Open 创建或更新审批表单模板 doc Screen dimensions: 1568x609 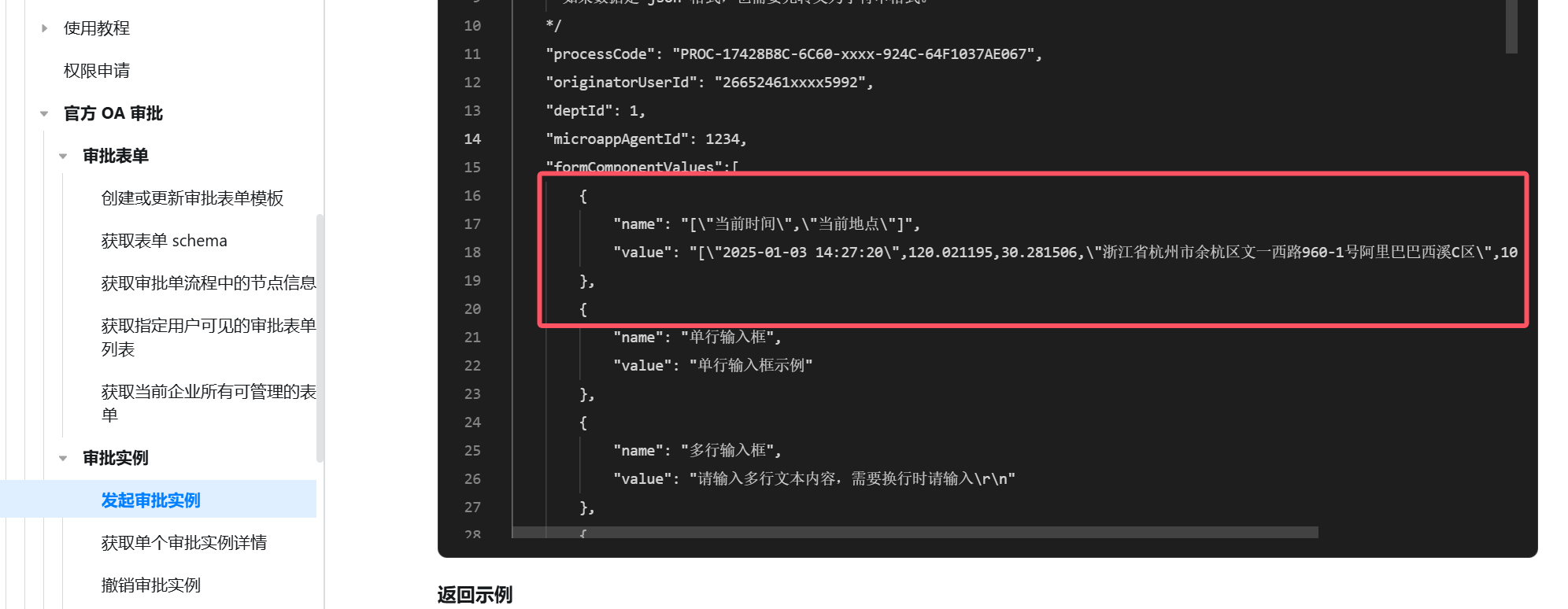pyautogui.click(x=192, y=198)
